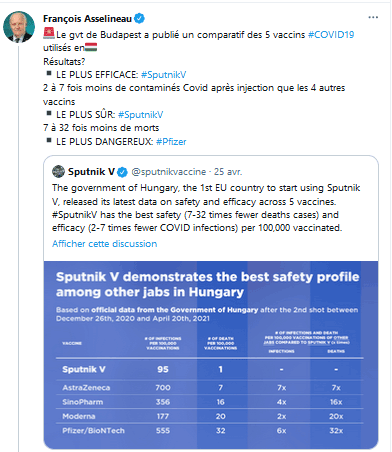This screenshot has height=452, width=392.
Task: Open the #Pfizer hashtag
Action: (171, 142)
